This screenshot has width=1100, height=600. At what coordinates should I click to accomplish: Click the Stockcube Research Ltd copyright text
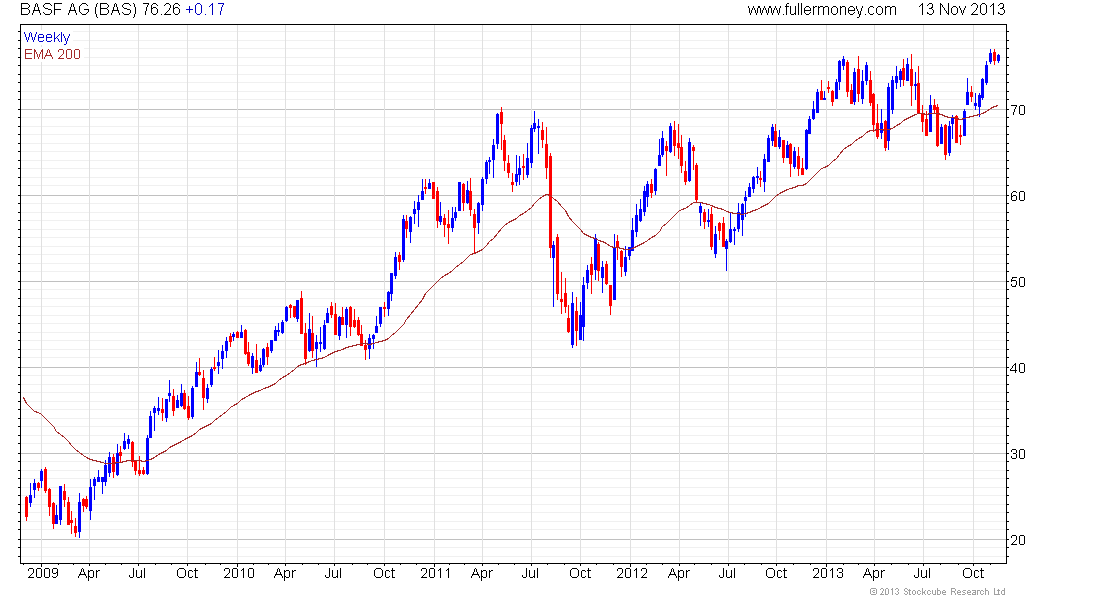pos(937,592)
